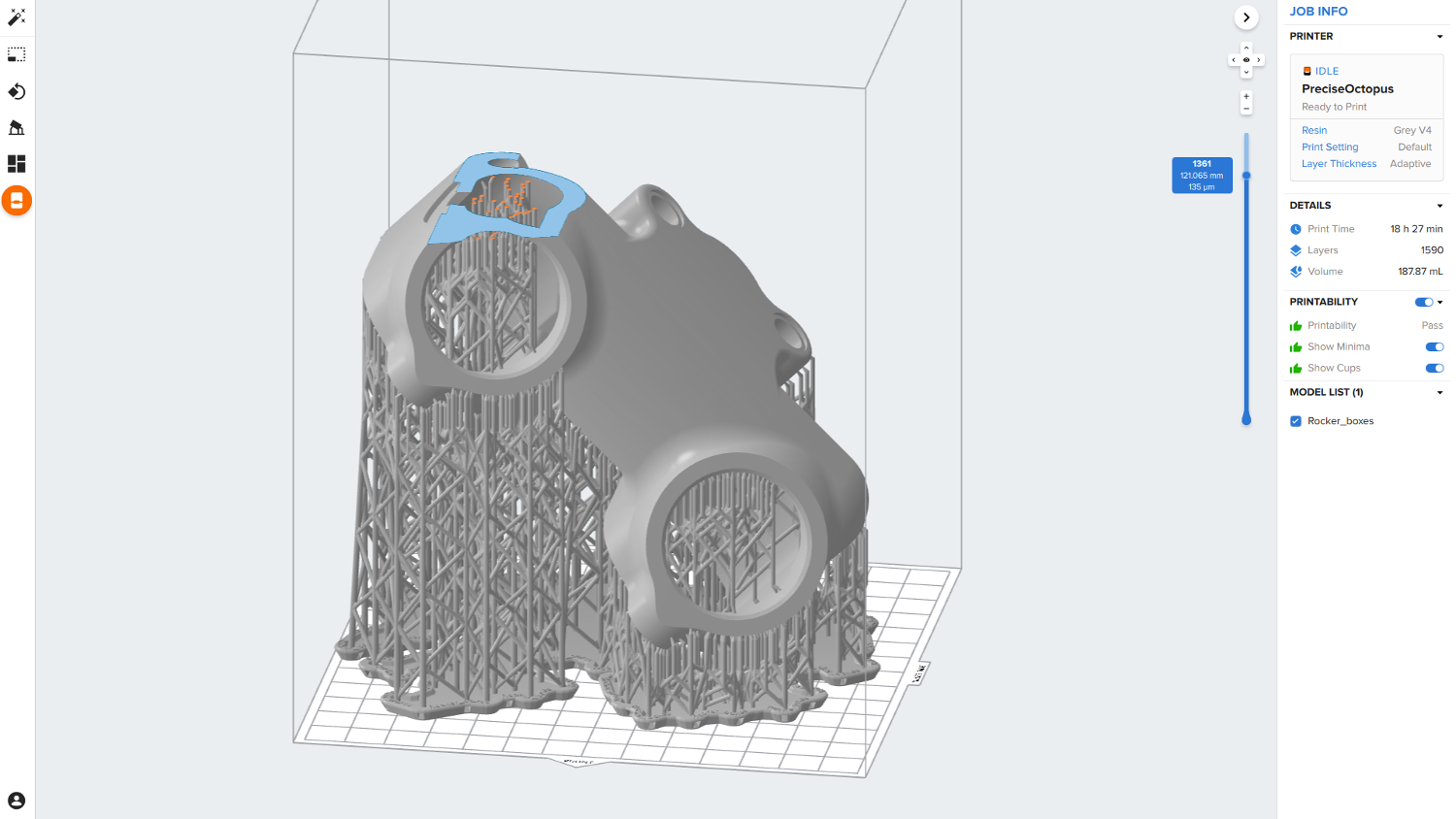Viewport: 1456px width, 819px height.
Task: Open the Size tool with dashed rectangle
Action: 17,54
